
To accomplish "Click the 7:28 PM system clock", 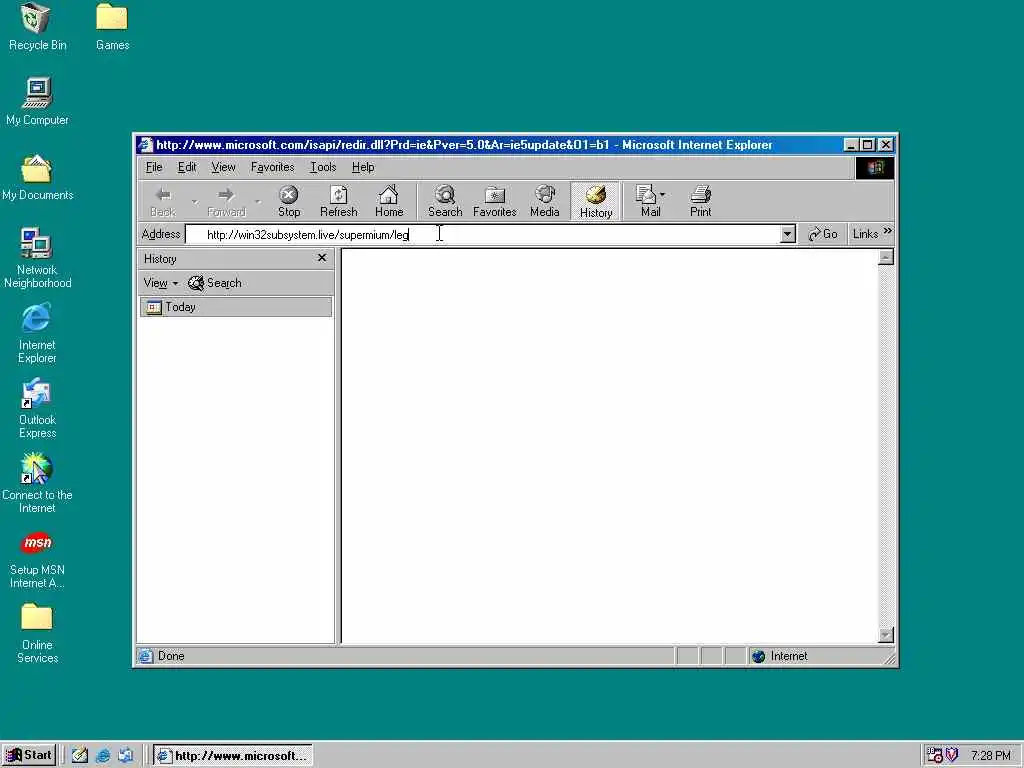I will click(990, 756).
